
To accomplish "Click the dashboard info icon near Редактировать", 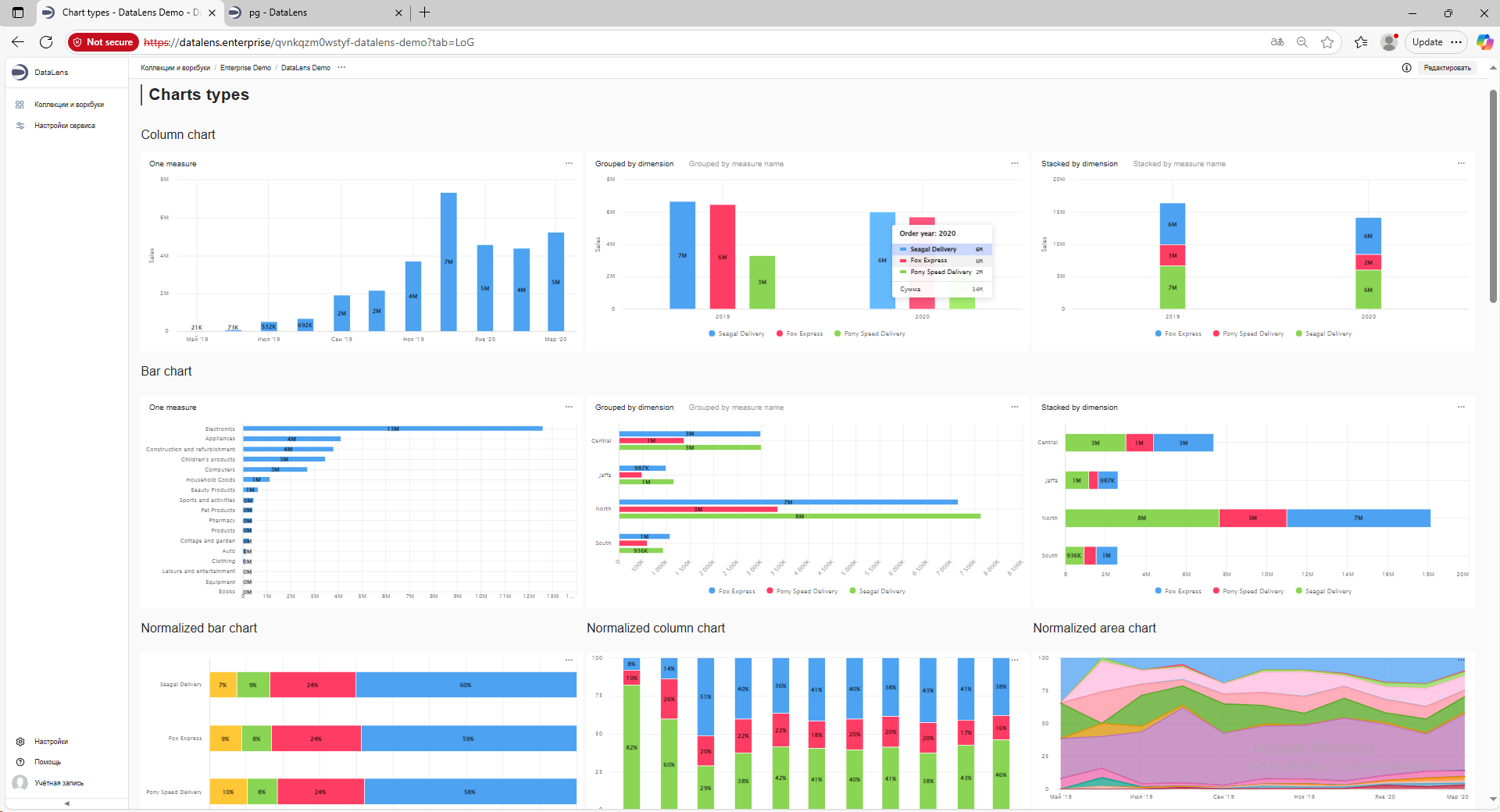I will 1406,68.
